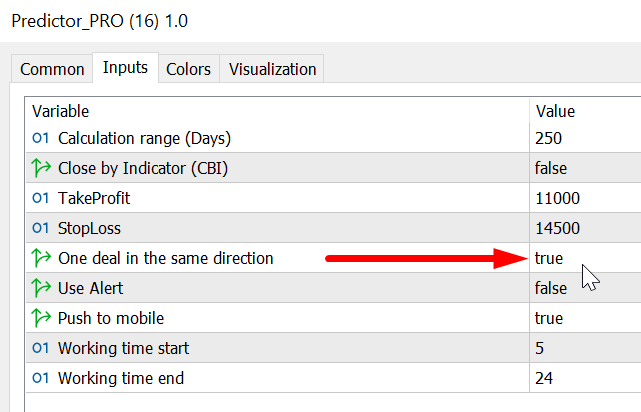The width and height of the screenshot is (641, 412).
Task: Edit the Calculation range value 250
Action: click(x=549, y=138)
